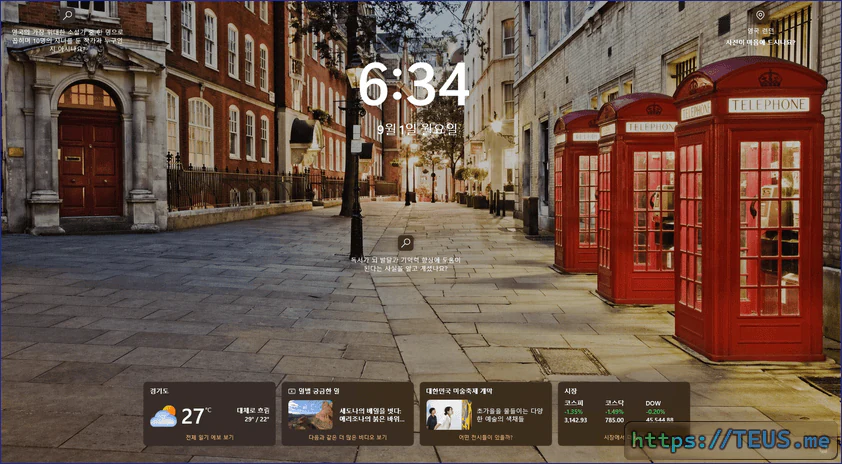The width and height of the screenshot is (842, 464).
Task: Click 다음과 같은 더 많은 비디오 보기
Action: 347,437
